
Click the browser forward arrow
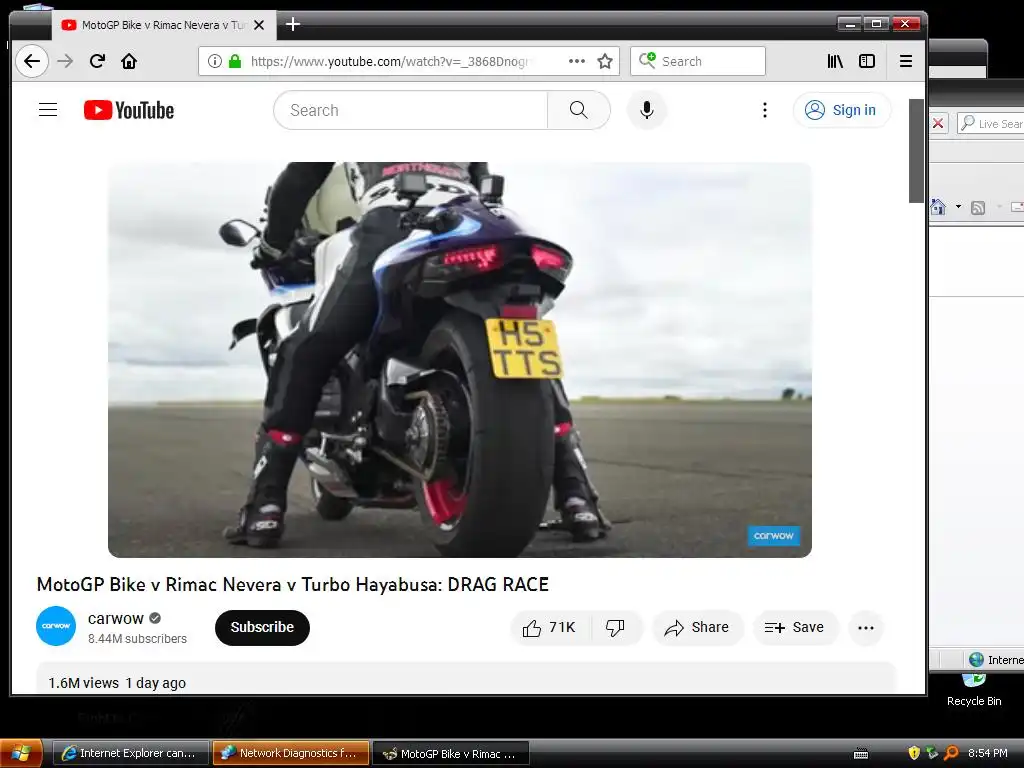tap(65, 61)
